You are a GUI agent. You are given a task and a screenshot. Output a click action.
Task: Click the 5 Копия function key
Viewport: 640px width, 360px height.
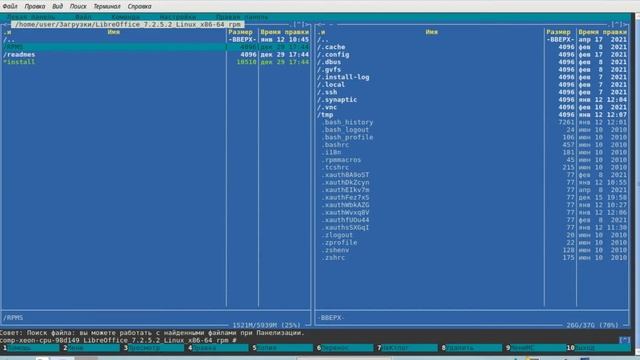coord(282,348)
